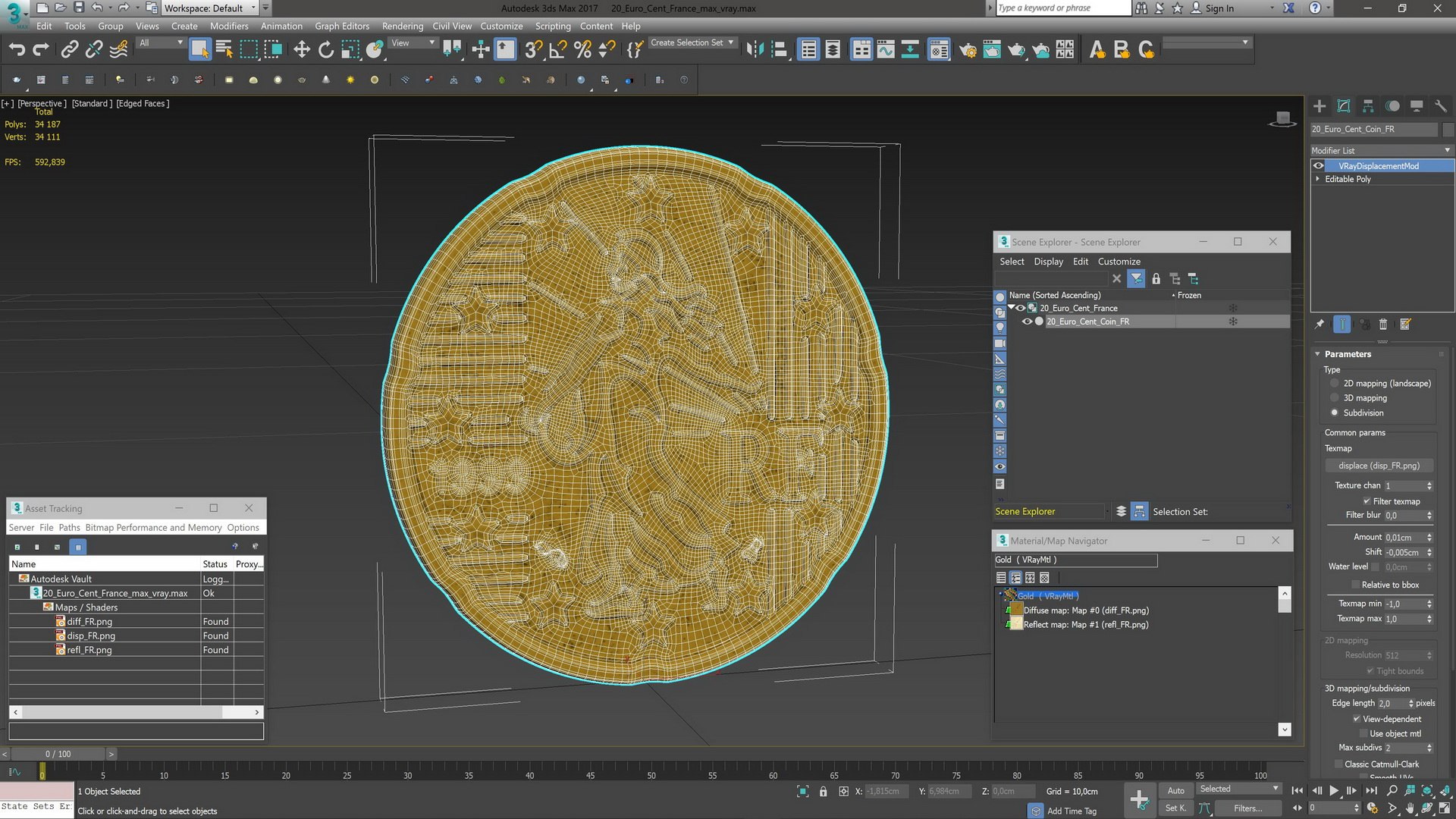
Task: Activate the Select and Move tool
Action: coord(302,50)
